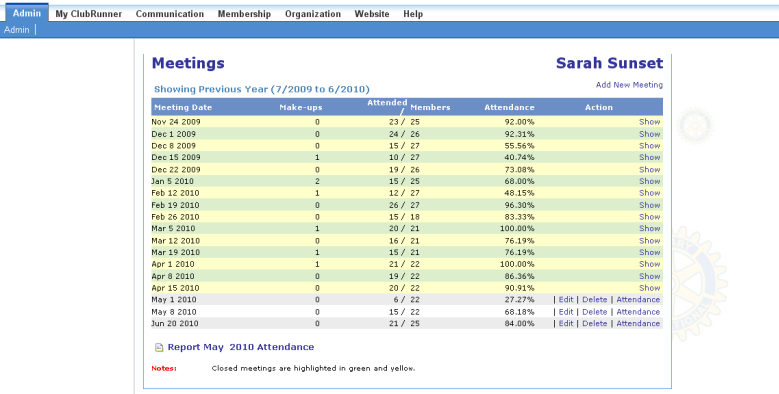This screenshot has height=394, width=779.
Task: Delete the May 8 2010 meeting
Action: 595,312
